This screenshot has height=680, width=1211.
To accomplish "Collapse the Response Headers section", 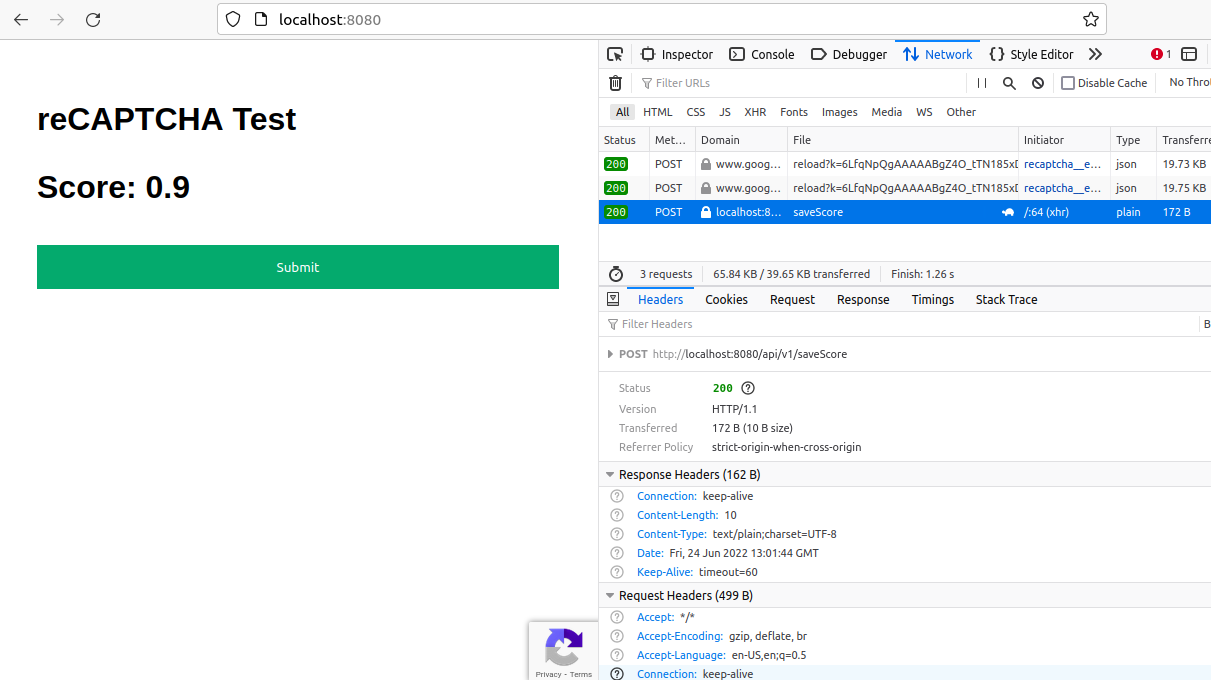I will coord(610,474).
